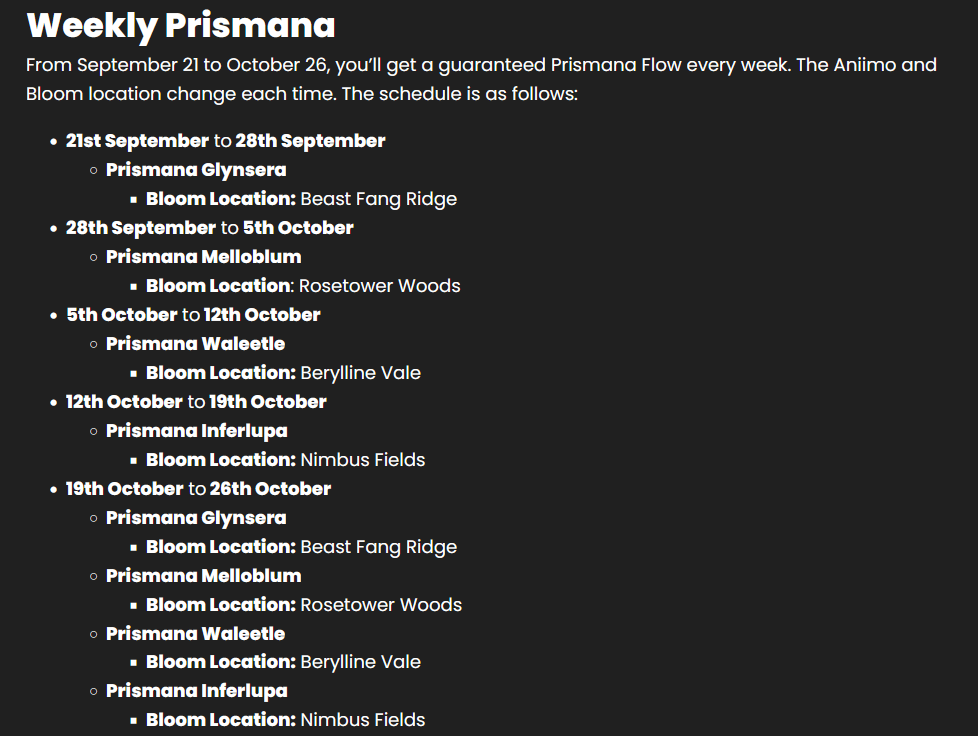This screenshot has height=736, width=978.
Task: Click the first Prismana Waleetle entry
Action: pyautogui.click(x=195, y=344)
